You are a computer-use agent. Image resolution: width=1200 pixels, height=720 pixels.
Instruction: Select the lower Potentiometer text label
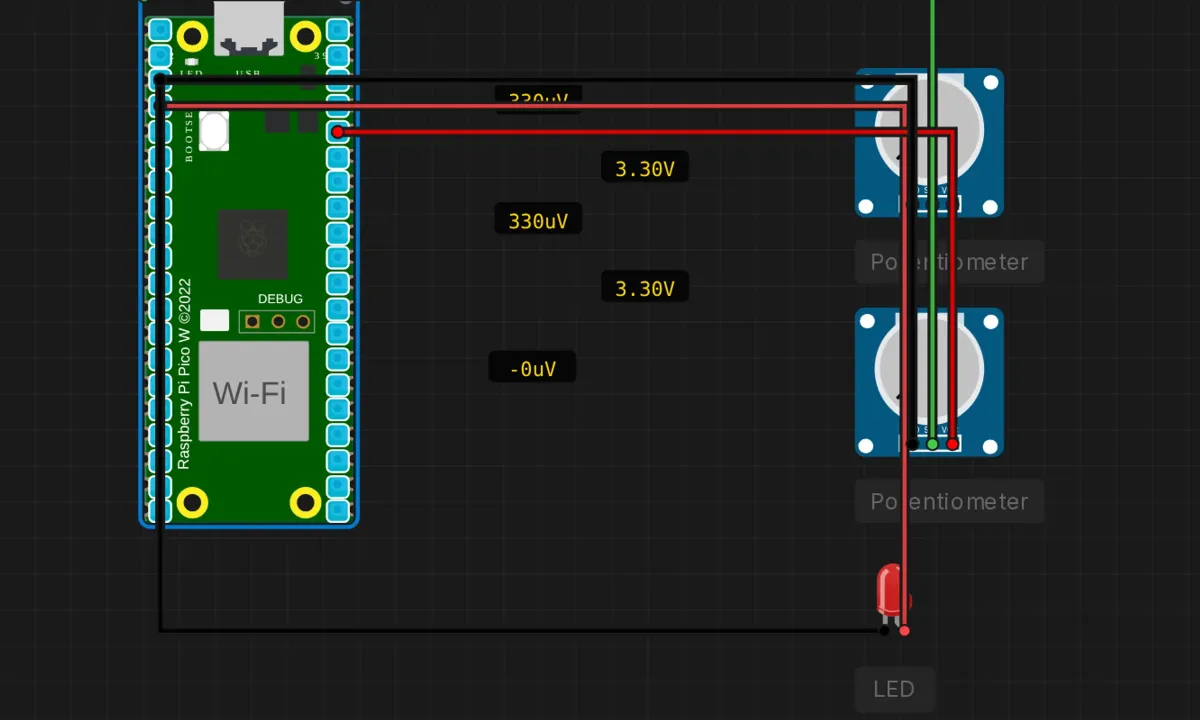[949, 502]
